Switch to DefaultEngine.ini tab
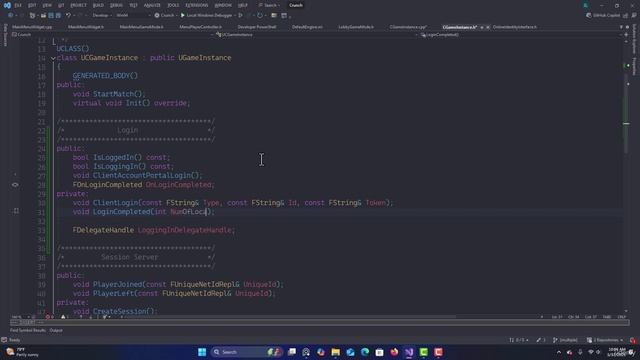The height and width of the screenshot is (360, 640). pyautogui.click(x=307, y=27)
